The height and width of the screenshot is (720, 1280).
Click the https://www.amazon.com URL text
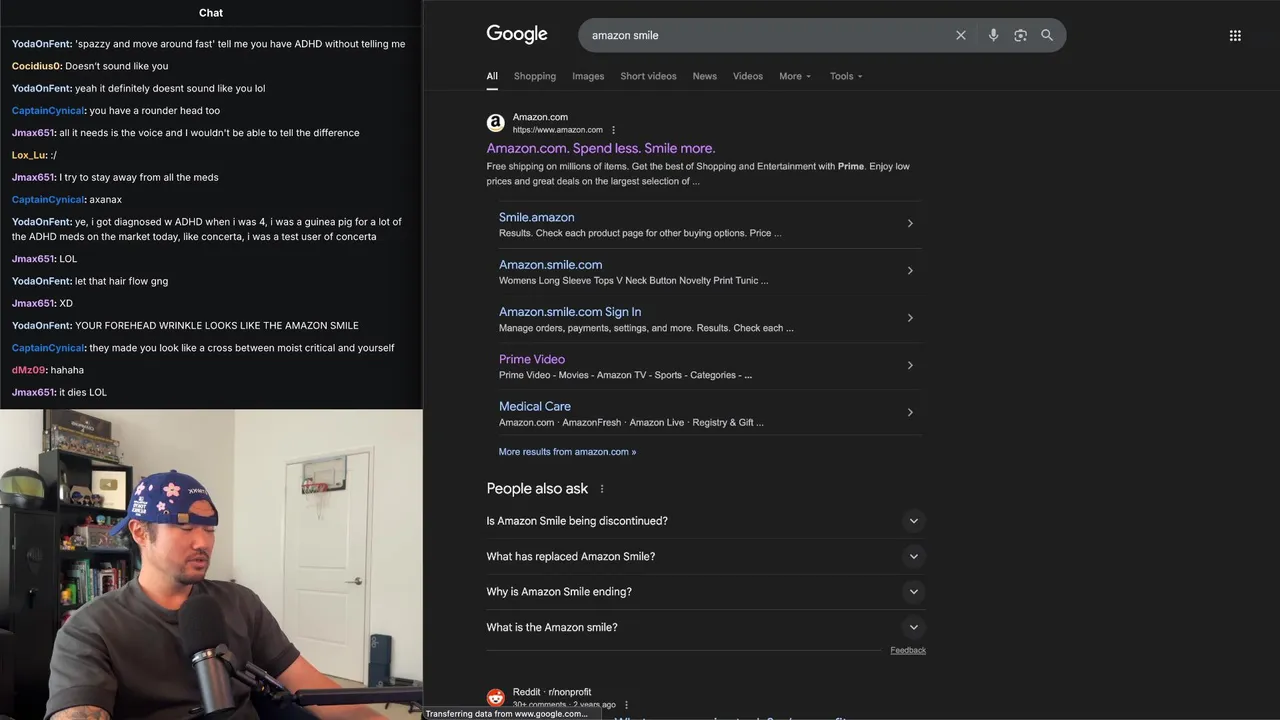point(558,130)
